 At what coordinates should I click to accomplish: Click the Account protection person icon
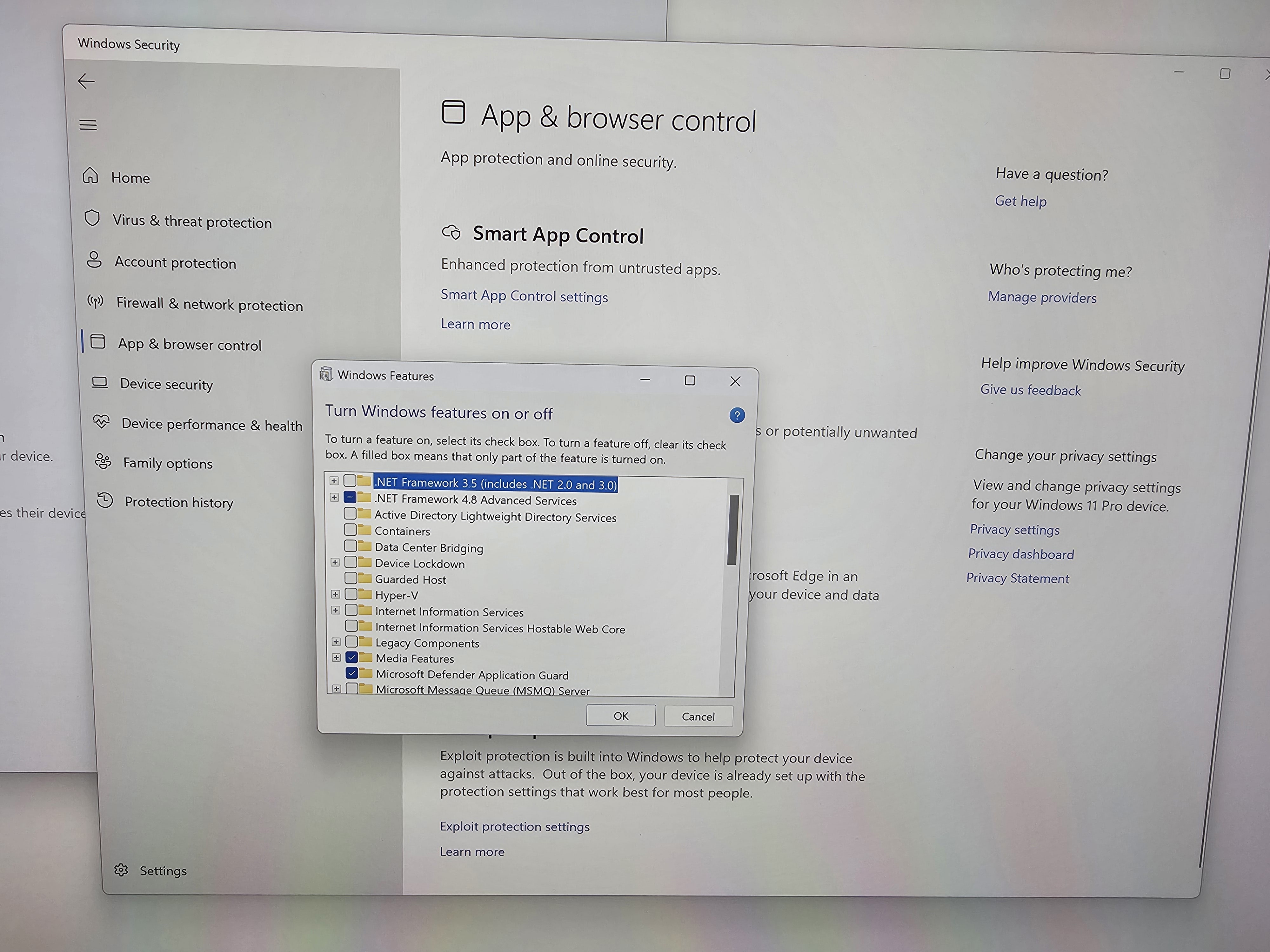[x=94, y=260]
